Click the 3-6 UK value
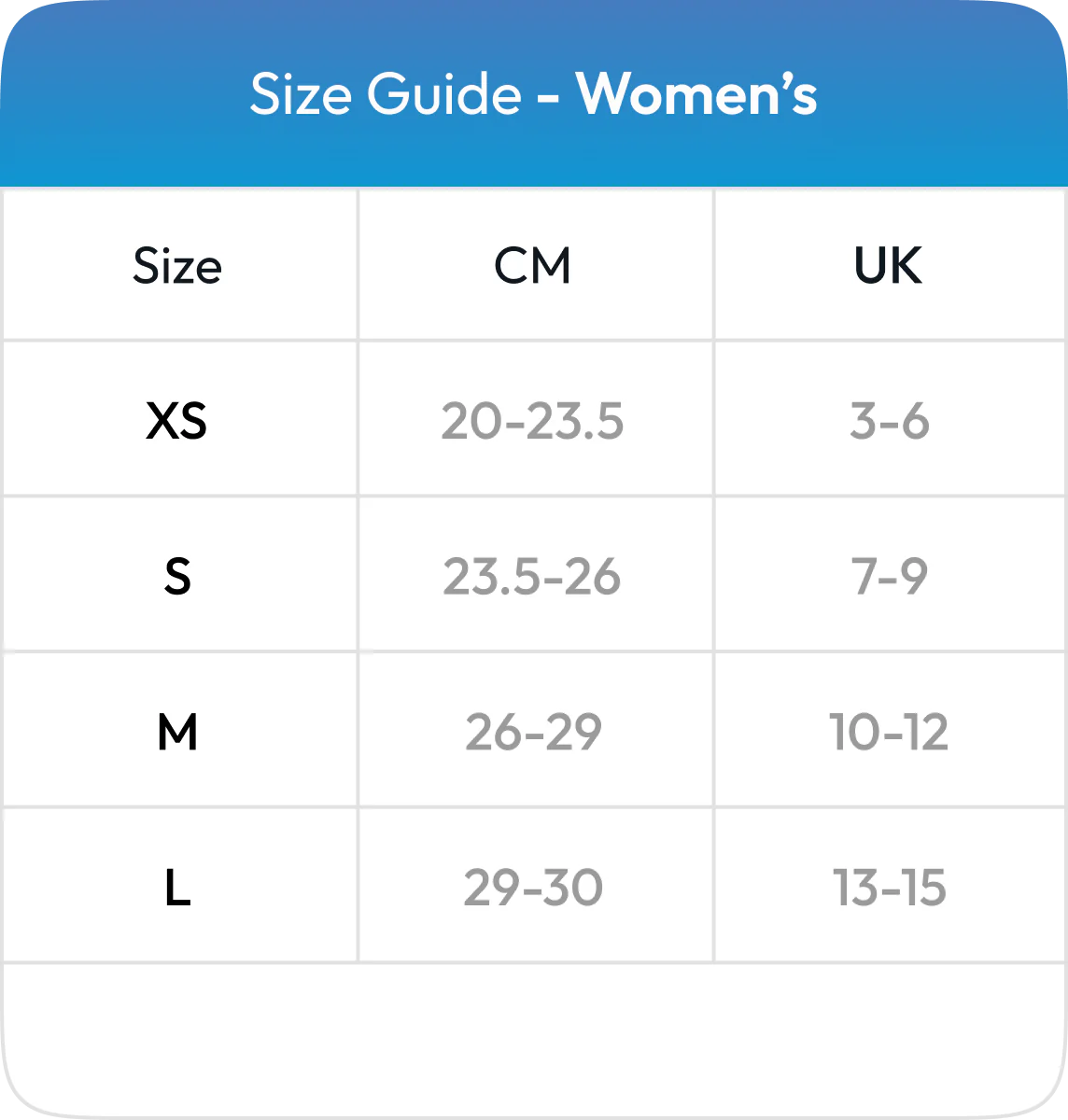This screenshot has width=1068, height=1120. click(889, 421)
